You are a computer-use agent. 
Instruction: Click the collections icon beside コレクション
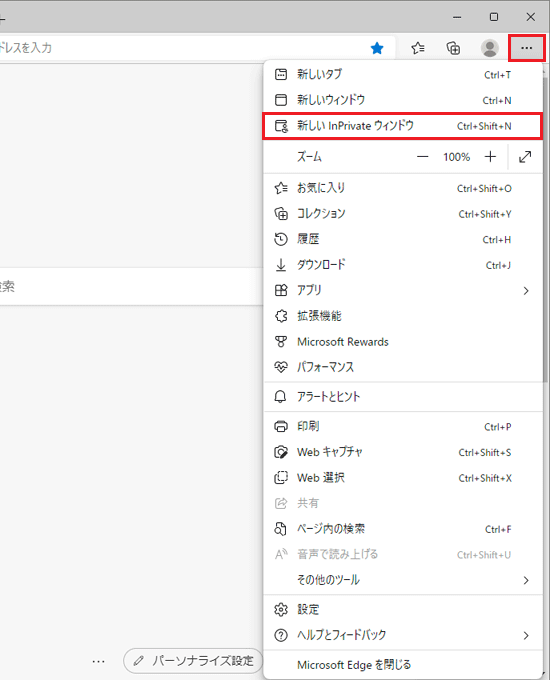[281, 214]
